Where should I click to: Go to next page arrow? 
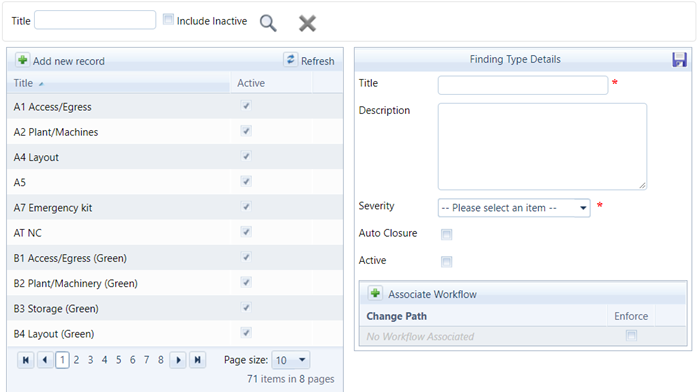(x=178, y=360)
